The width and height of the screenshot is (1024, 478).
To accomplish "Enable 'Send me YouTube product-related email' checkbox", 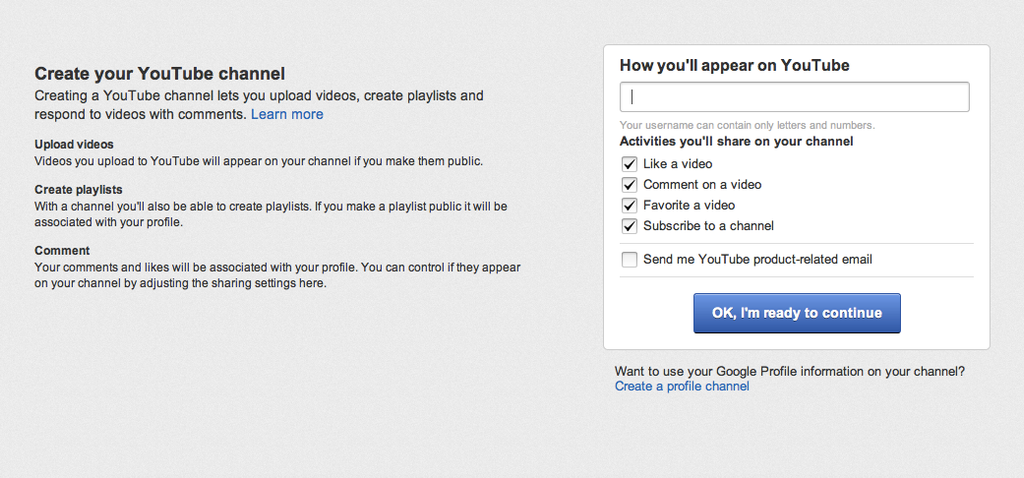I will [x=629, y=260].
